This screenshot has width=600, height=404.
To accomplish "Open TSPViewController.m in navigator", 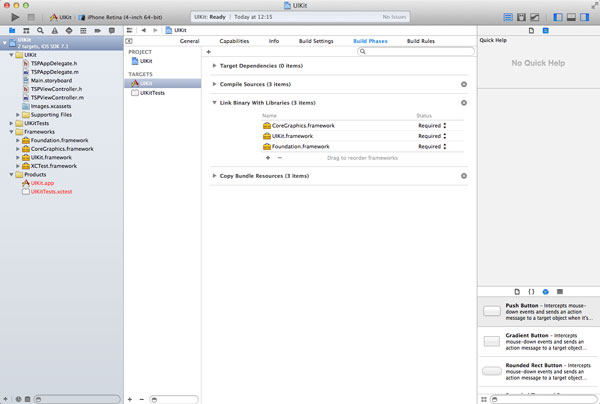I will tap(57, 98).
